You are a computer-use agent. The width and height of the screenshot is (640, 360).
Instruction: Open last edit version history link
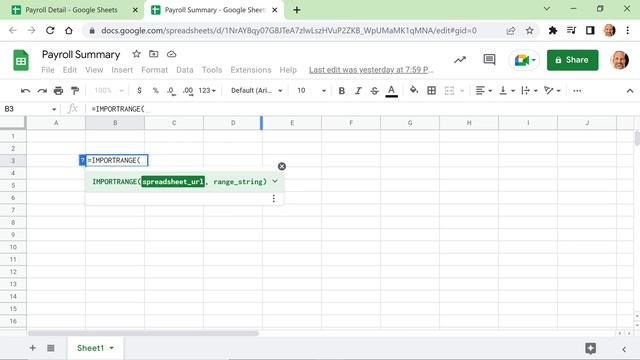[371, 70]
